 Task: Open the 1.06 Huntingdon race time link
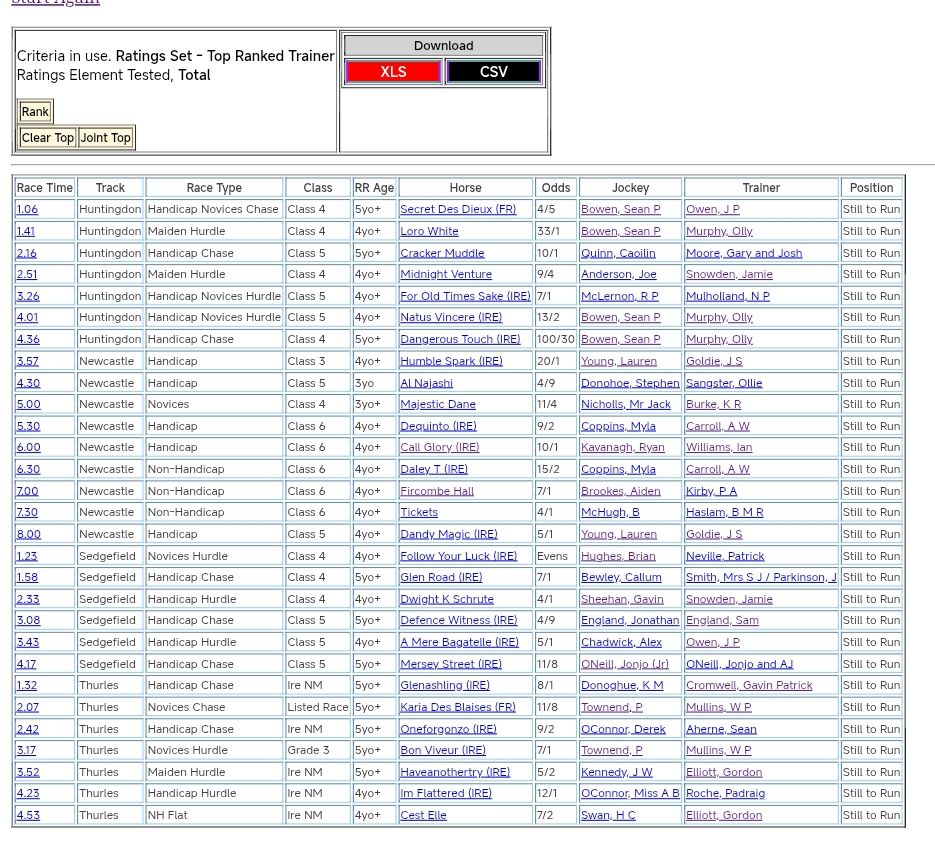click(x=27, y=210)
